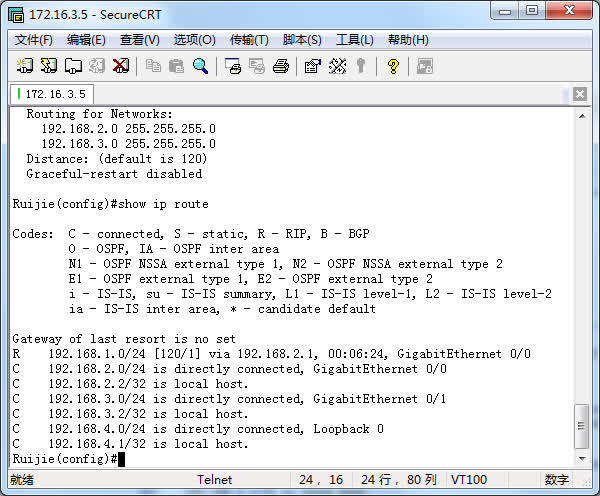Click the Print toolbar icon
The width and height of the screenshot is (600, 496).
[x=281, y=66]
